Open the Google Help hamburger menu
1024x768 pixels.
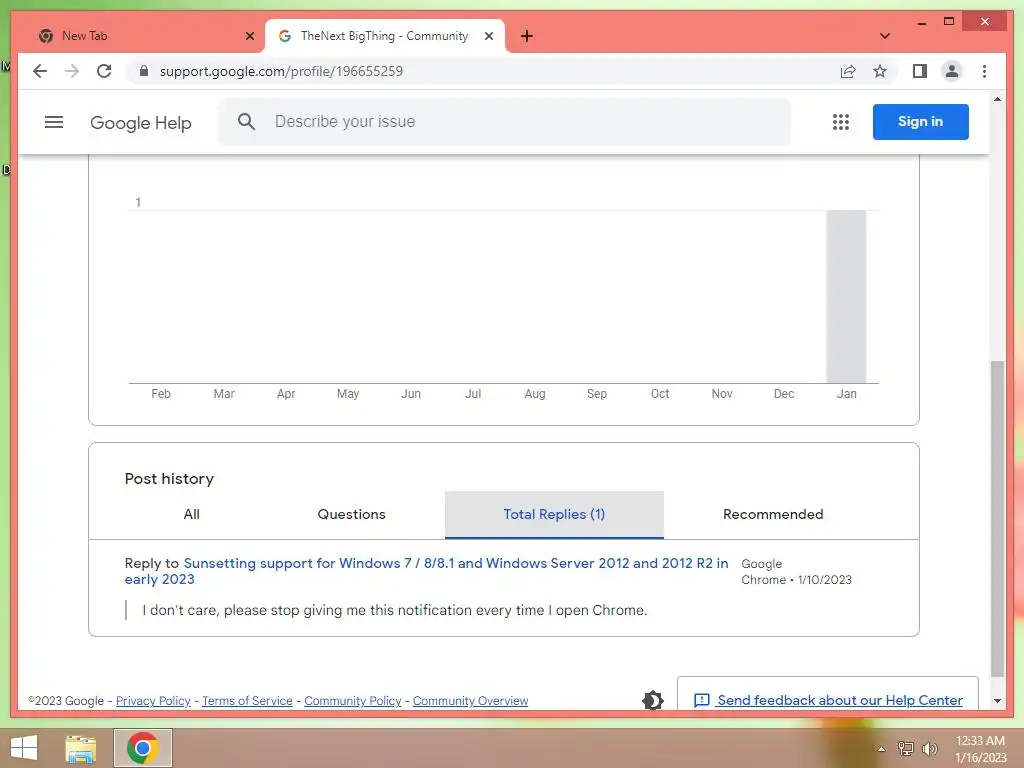(x=54, y=122)
